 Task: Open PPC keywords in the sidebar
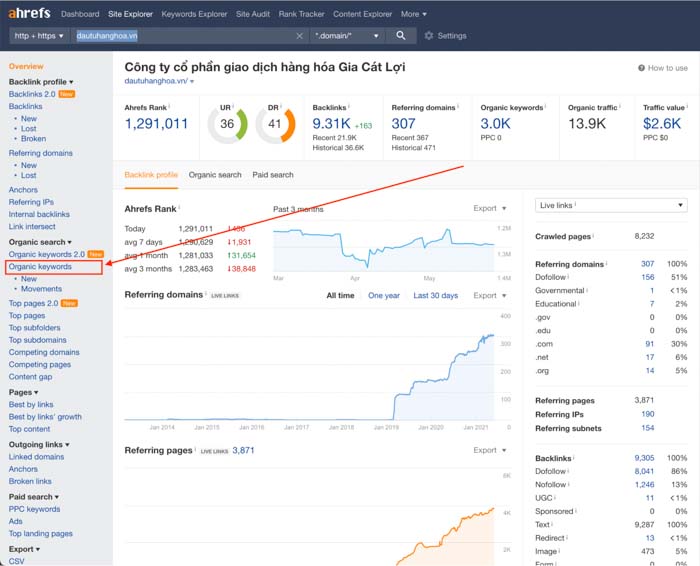[x=34, y=509]
